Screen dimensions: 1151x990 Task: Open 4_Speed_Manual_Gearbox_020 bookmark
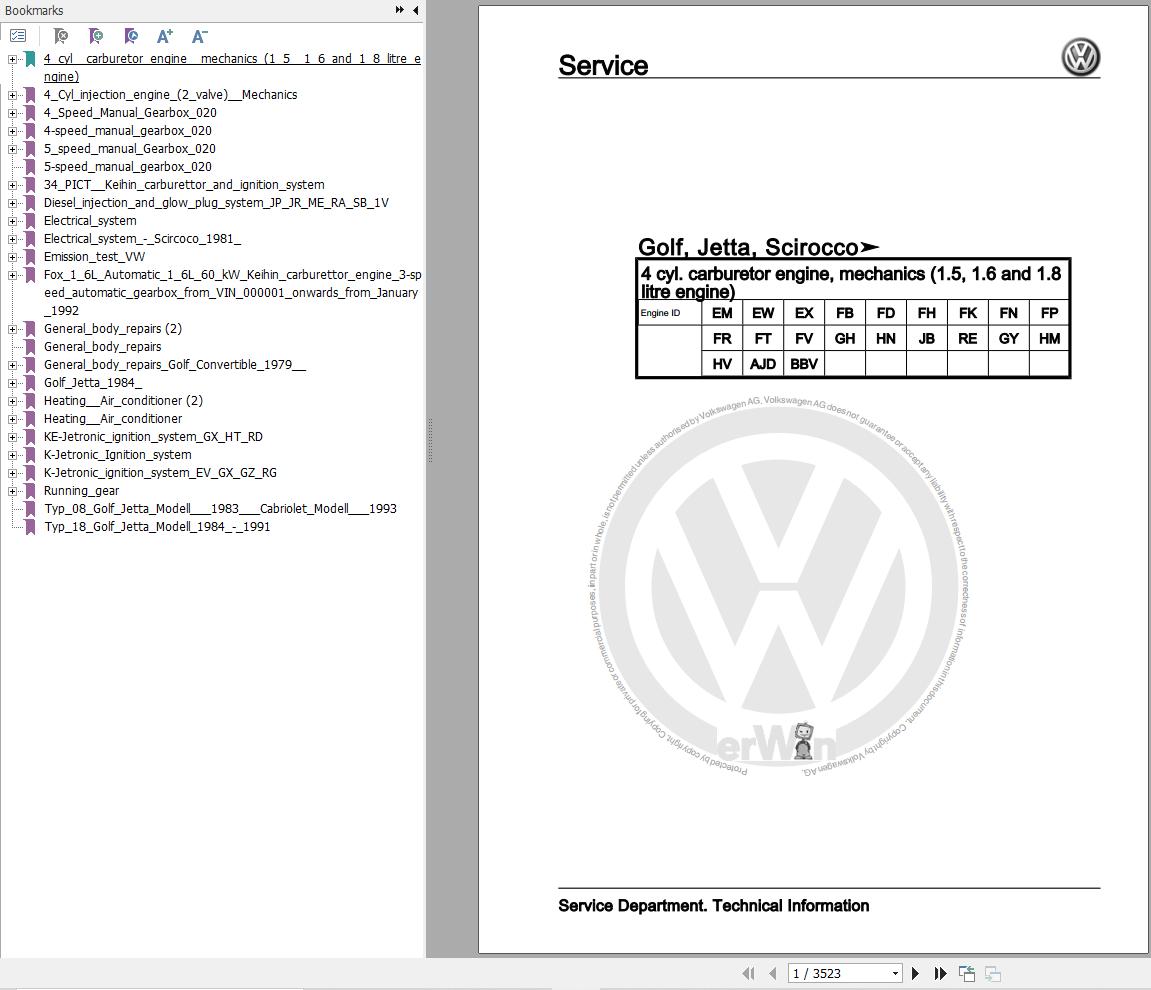coord(130,113)
